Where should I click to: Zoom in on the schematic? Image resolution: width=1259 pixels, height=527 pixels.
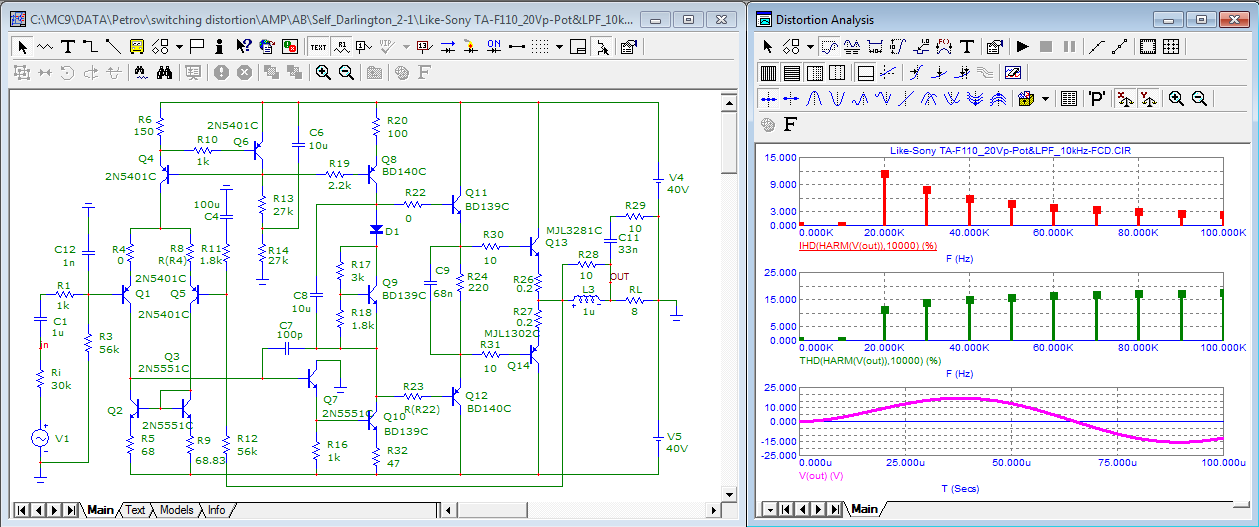(323, 72)
